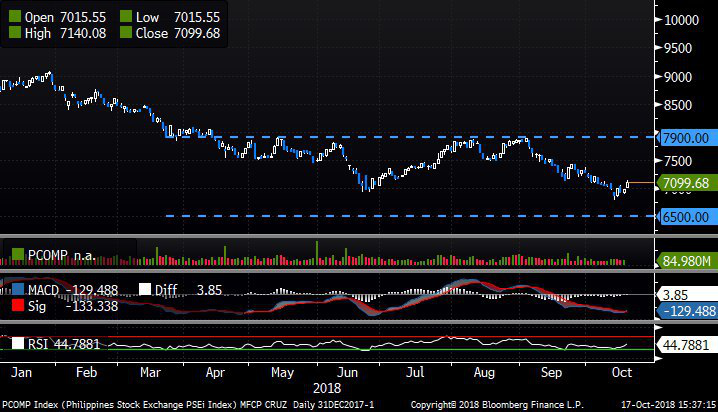
Task: Click the -129.488 MACD value tag
Action: [x=684, y=311]
